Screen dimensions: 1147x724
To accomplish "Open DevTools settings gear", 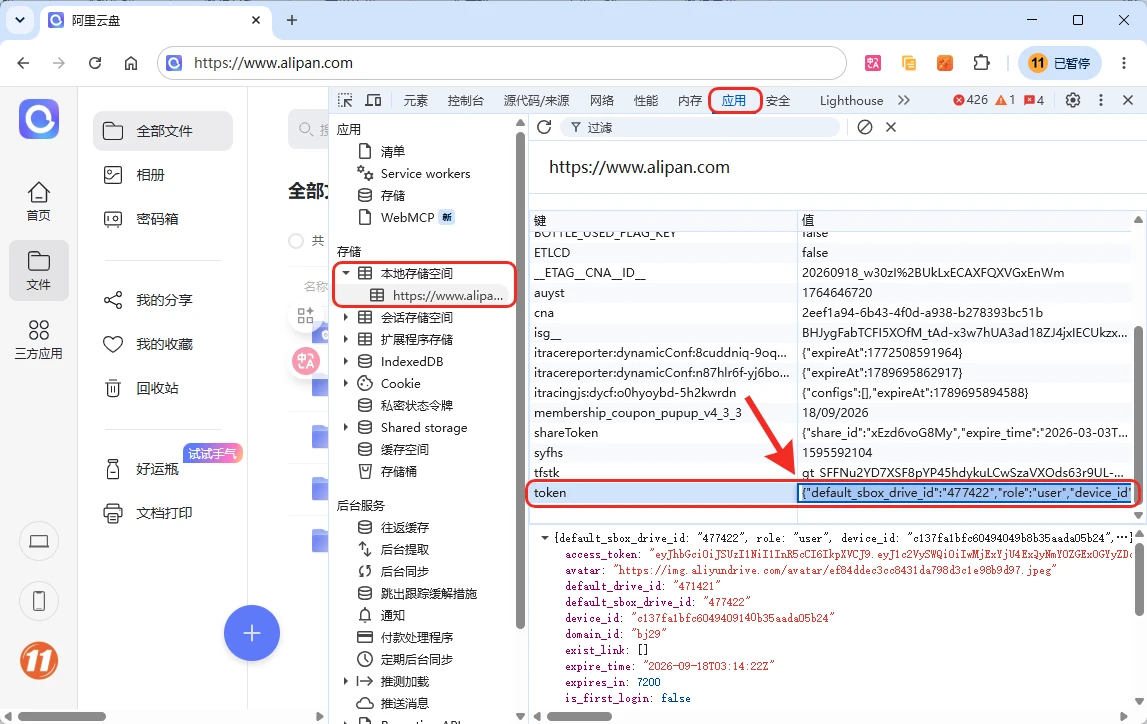I will coord(1072,100).
